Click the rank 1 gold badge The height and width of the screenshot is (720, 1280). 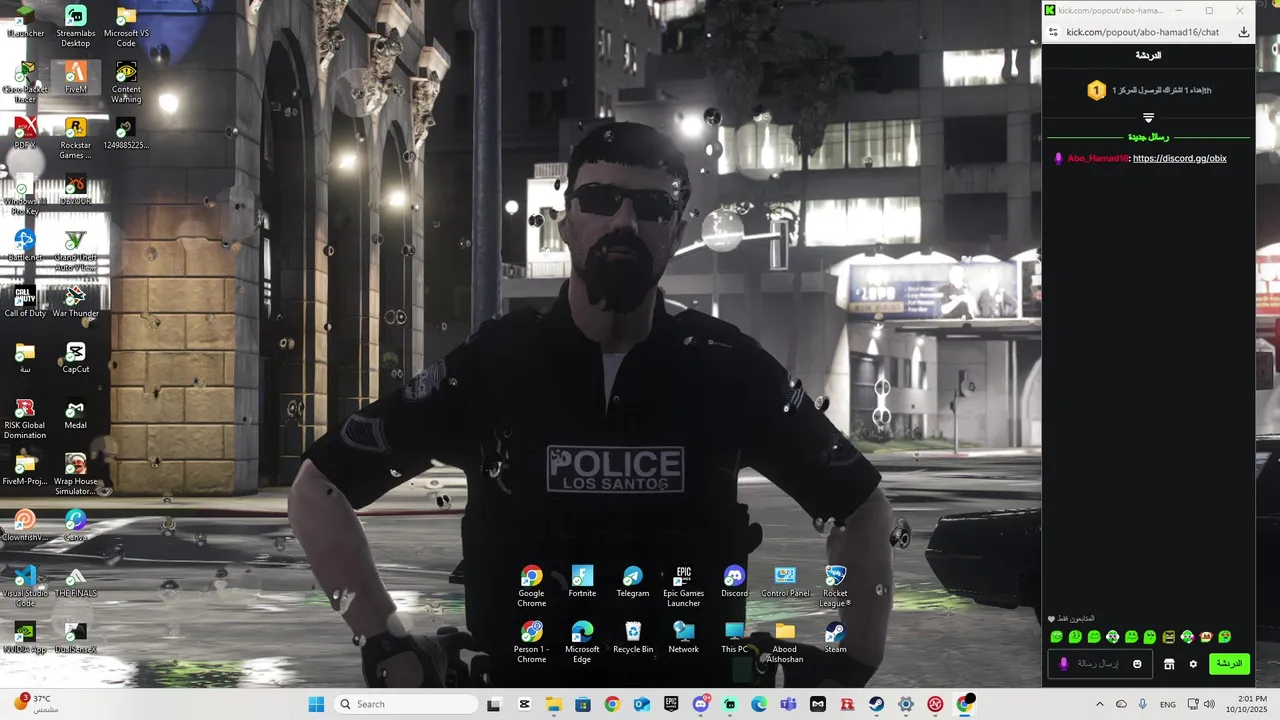point(1096,90)
